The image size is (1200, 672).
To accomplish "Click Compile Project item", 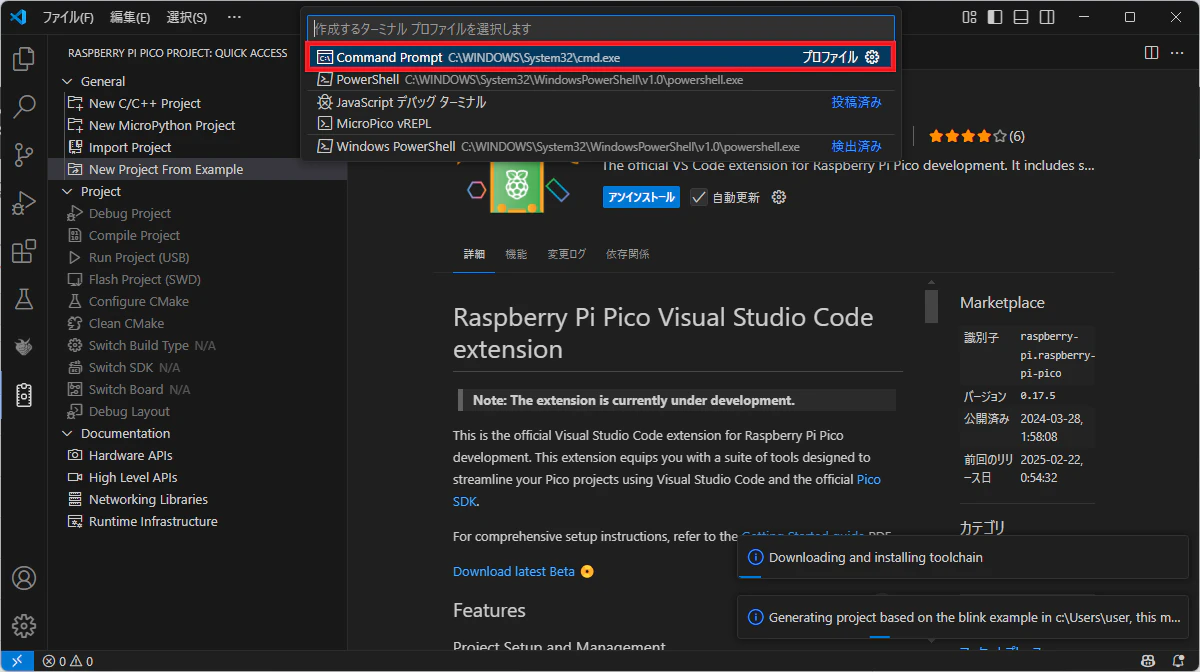I will click(134, 235).
